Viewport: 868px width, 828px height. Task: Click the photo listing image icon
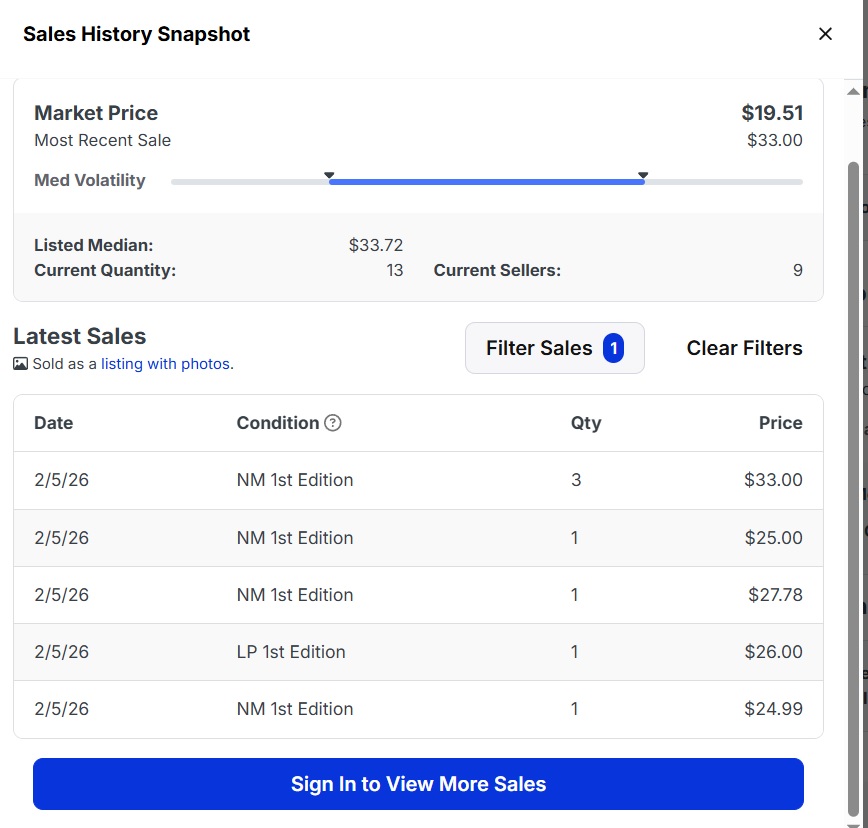pyautogui.click(x=21, y=364)
